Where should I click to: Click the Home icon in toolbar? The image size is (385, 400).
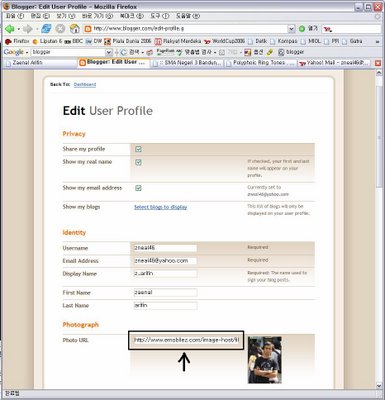click(74, 29)
